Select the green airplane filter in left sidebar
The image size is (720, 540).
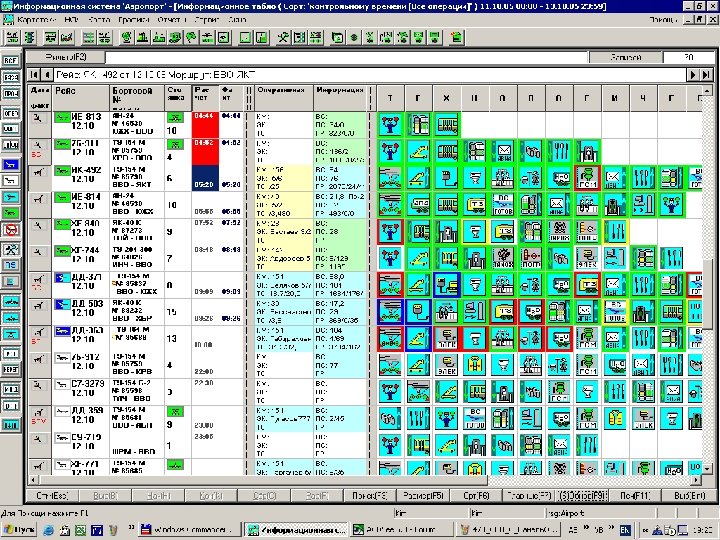(x=11, y=213)
